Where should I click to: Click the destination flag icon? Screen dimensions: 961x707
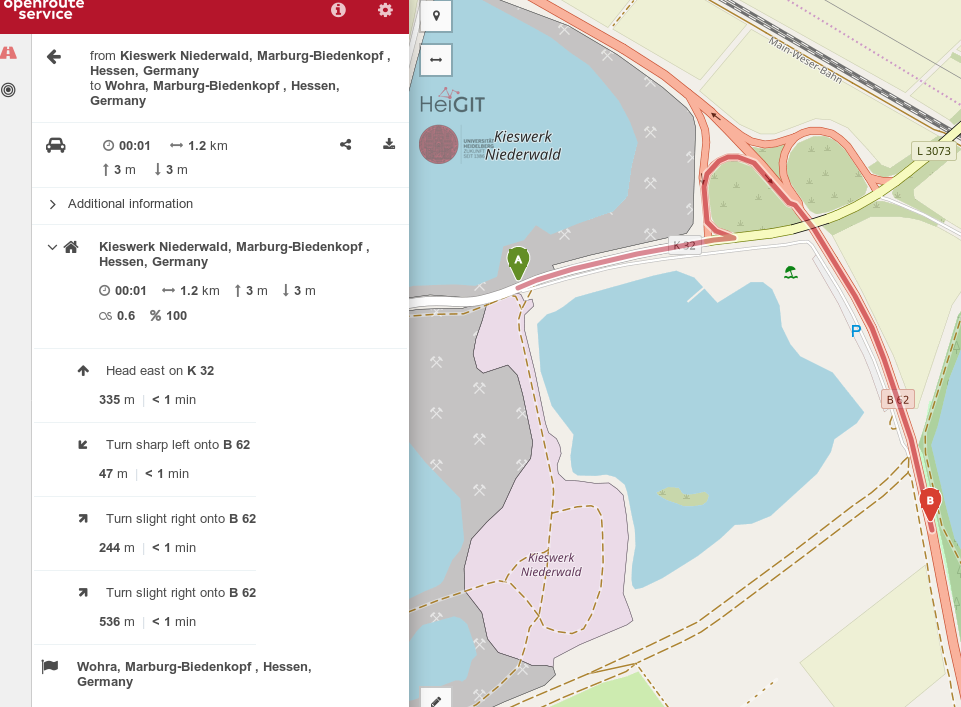[50, 666]
